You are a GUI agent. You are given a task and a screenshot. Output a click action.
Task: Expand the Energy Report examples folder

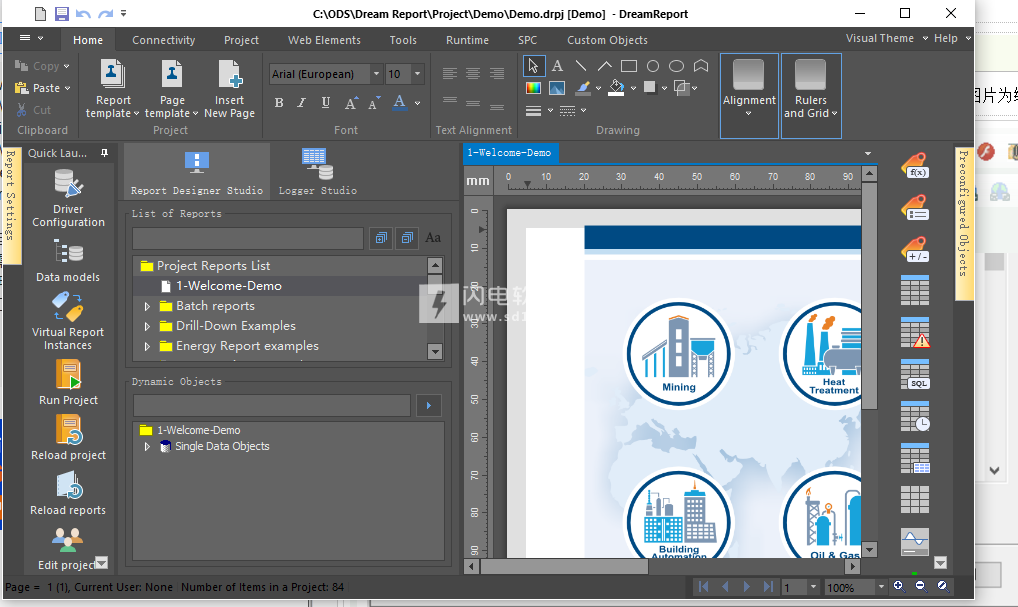point(147,347)
